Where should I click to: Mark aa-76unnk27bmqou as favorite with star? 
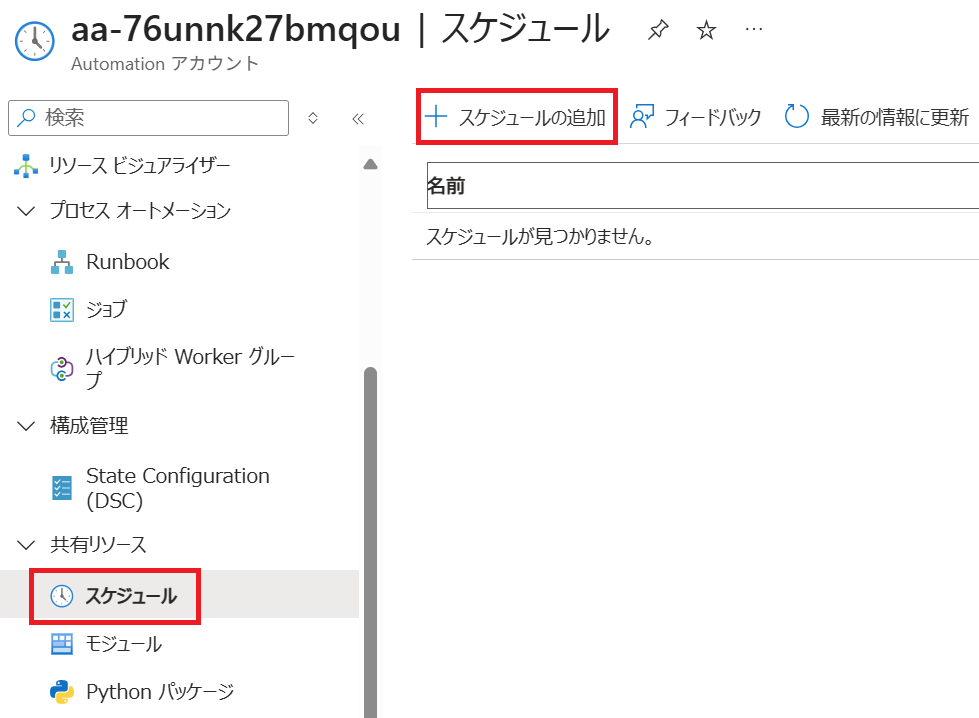(x=706, y=29)
